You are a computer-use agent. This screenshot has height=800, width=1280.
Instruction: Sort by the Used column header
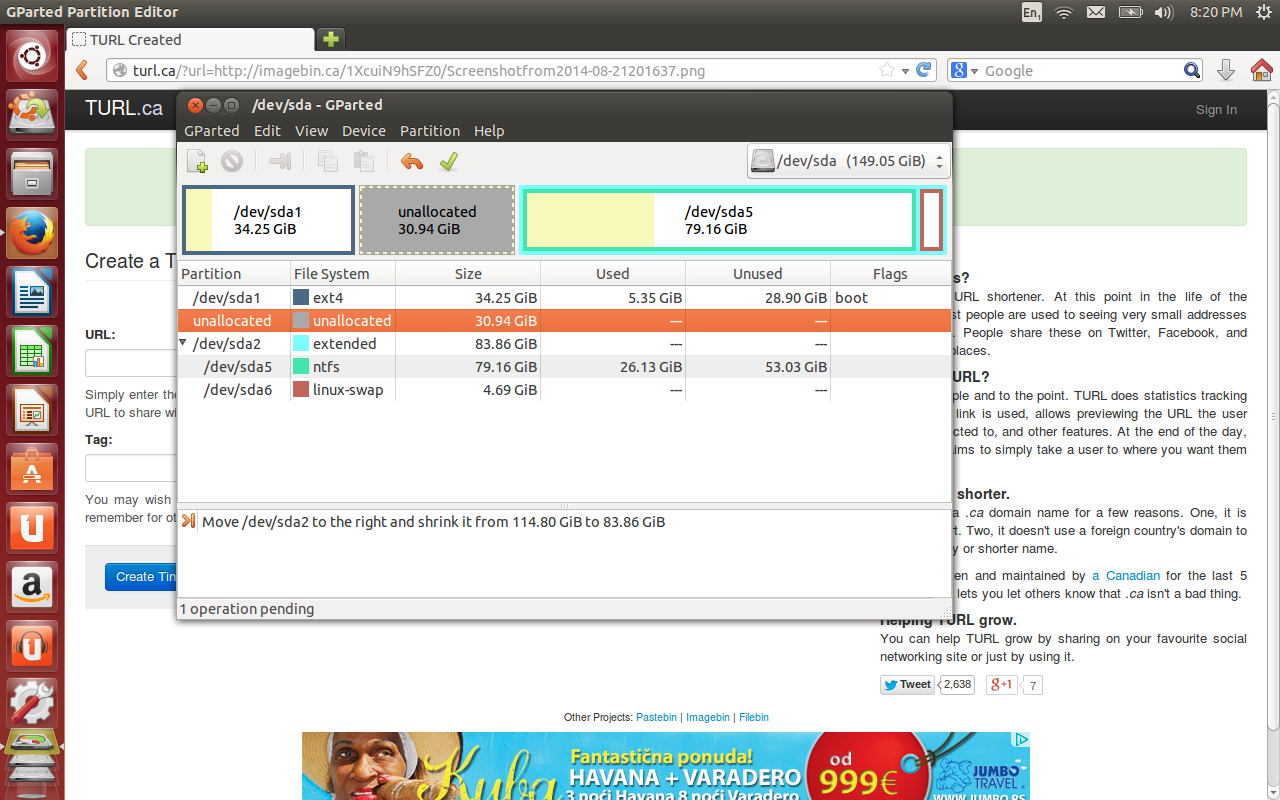(613, 274)
